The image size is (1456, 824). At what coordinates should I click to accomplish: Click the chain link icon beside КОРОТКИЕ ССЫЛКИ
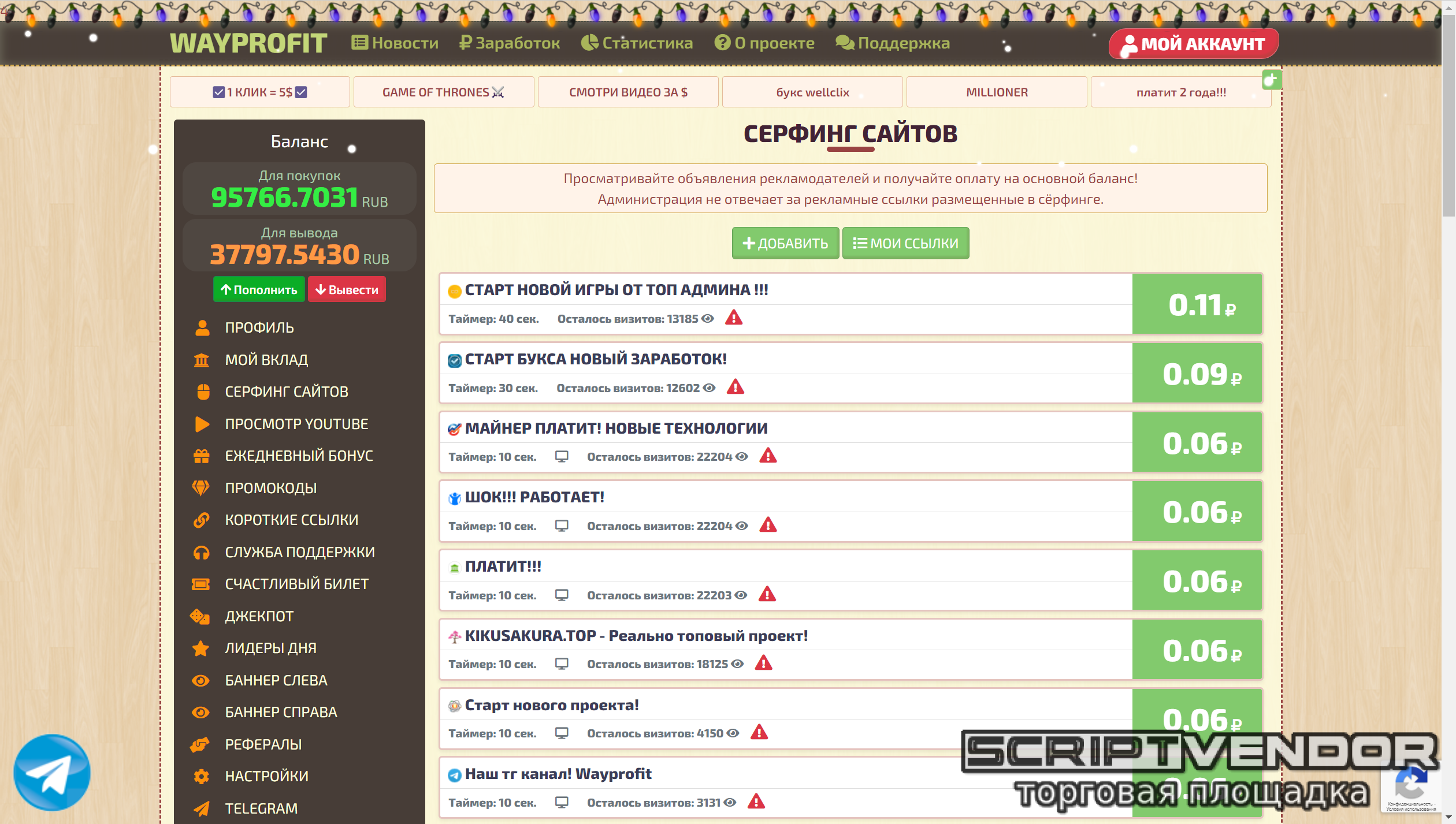[x=202, y=520]
